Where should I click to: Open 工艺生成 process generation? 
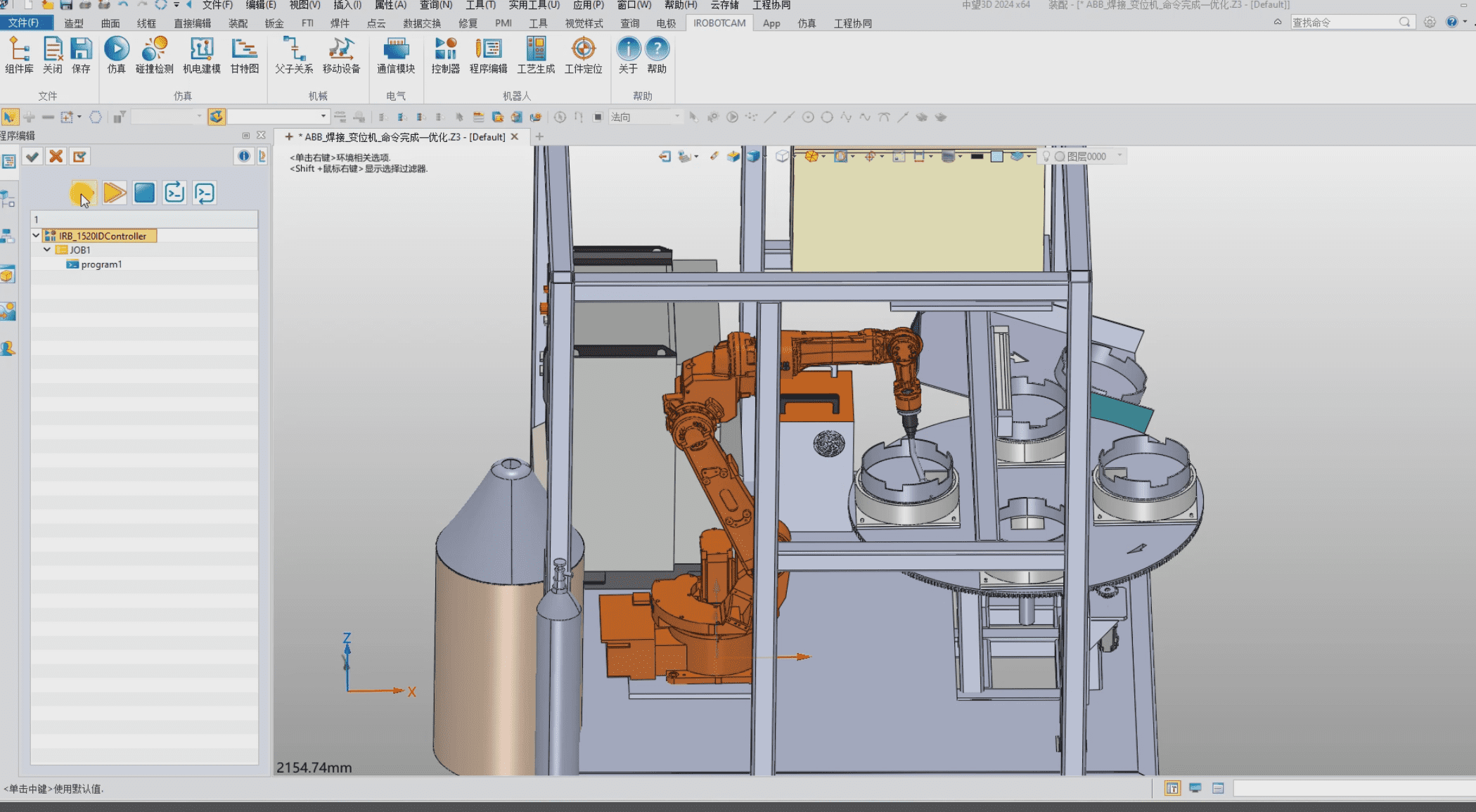coord(536,55)
